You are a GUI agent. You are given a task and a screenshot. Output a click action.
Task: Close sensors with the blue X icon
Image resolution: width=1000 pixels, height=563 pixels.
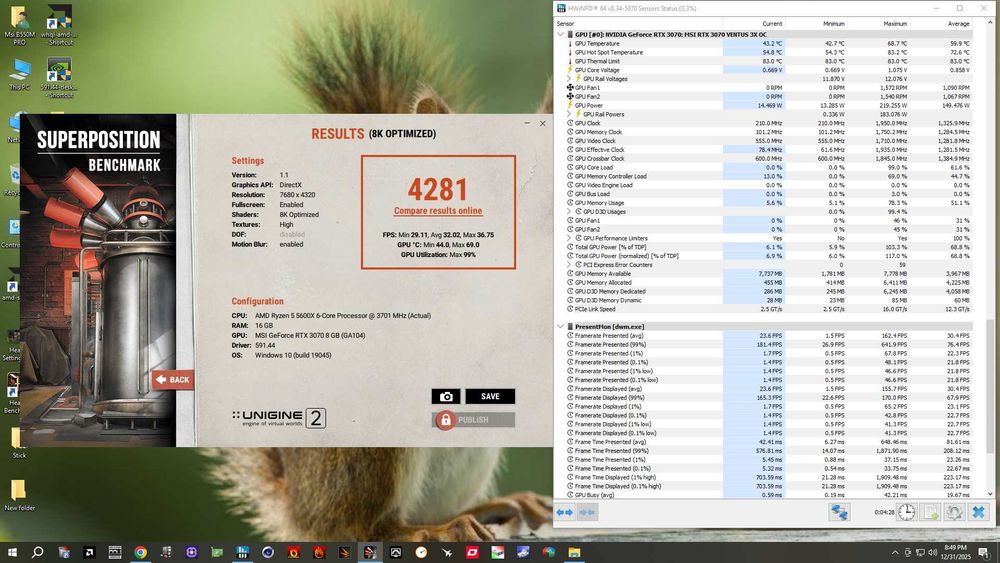[978, 512]
